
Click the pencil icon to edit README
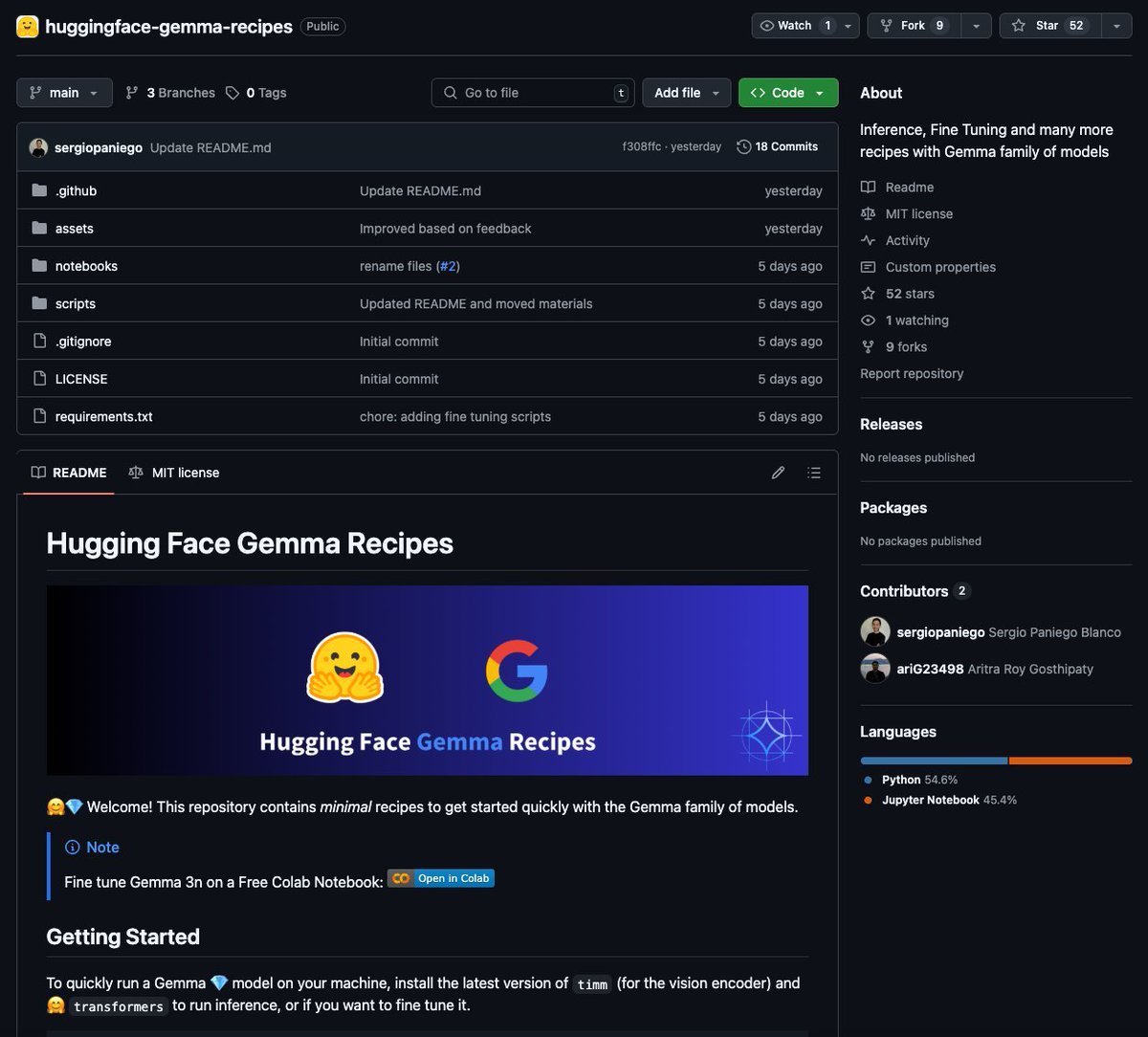(779, 473)
